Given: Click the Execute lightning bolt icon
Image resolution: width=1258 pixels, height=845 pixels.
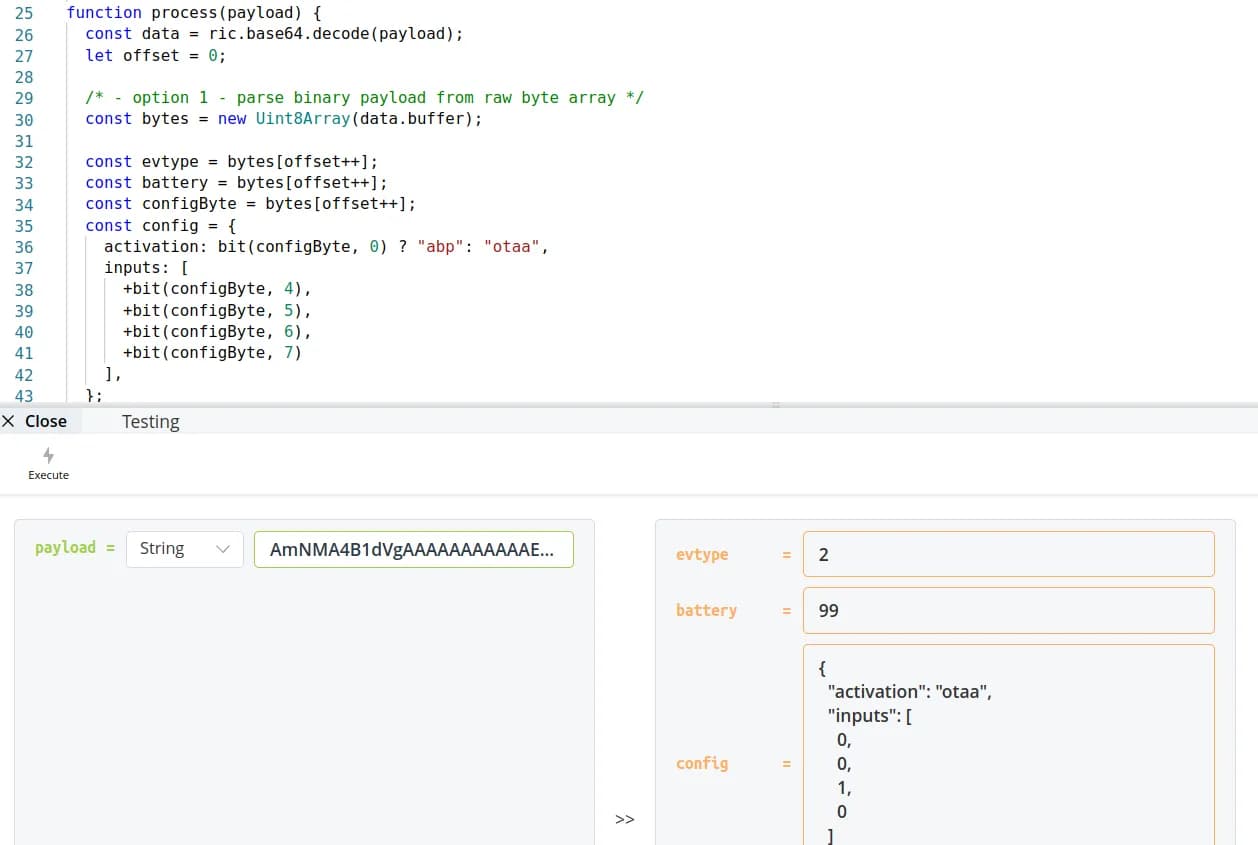Looking at the screenshot, I should tap(48, 456).
